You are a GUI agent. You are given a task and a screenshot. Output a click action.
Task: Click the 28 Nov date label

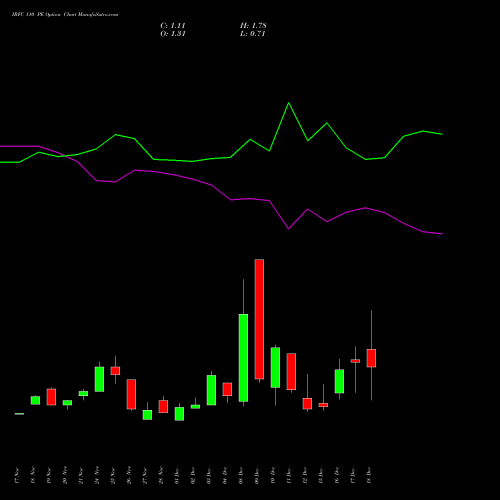click(x=161, y=476)
